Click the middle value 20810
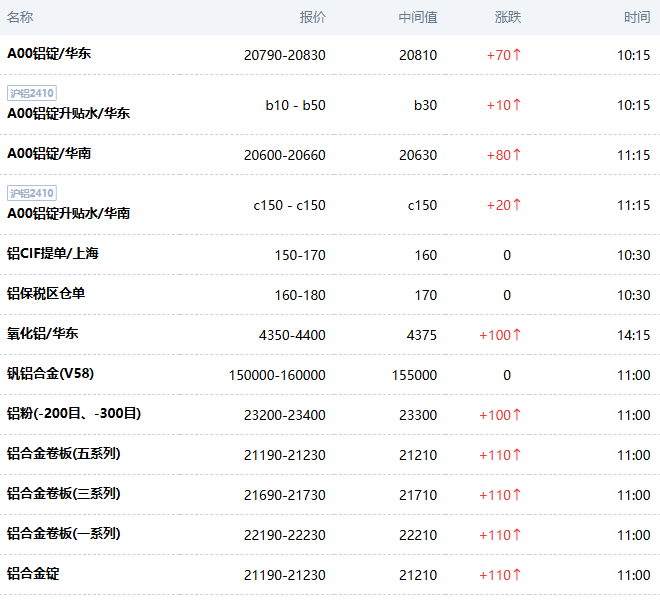660x604 pixels. coord(418,55)
